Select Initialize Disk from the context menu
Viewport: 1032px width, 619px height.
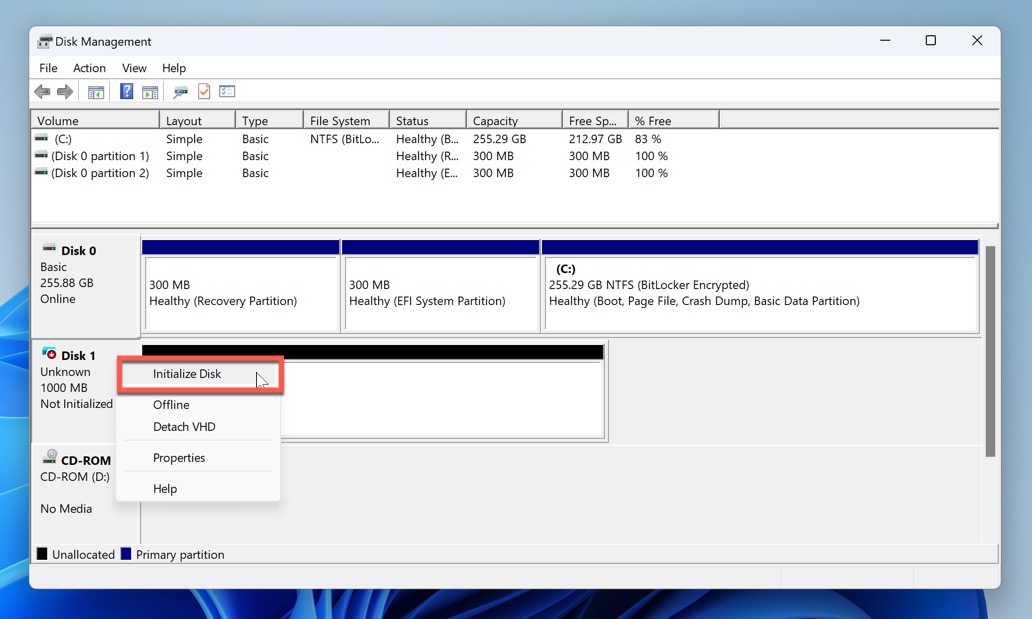[x=186, y=374]
